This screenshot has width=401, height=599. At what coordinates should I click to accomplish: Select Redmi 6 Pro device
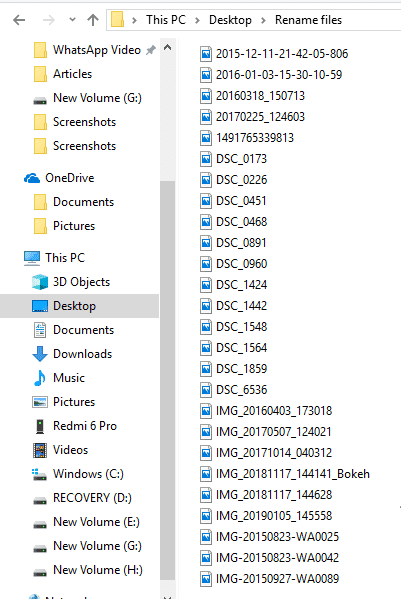85,426
